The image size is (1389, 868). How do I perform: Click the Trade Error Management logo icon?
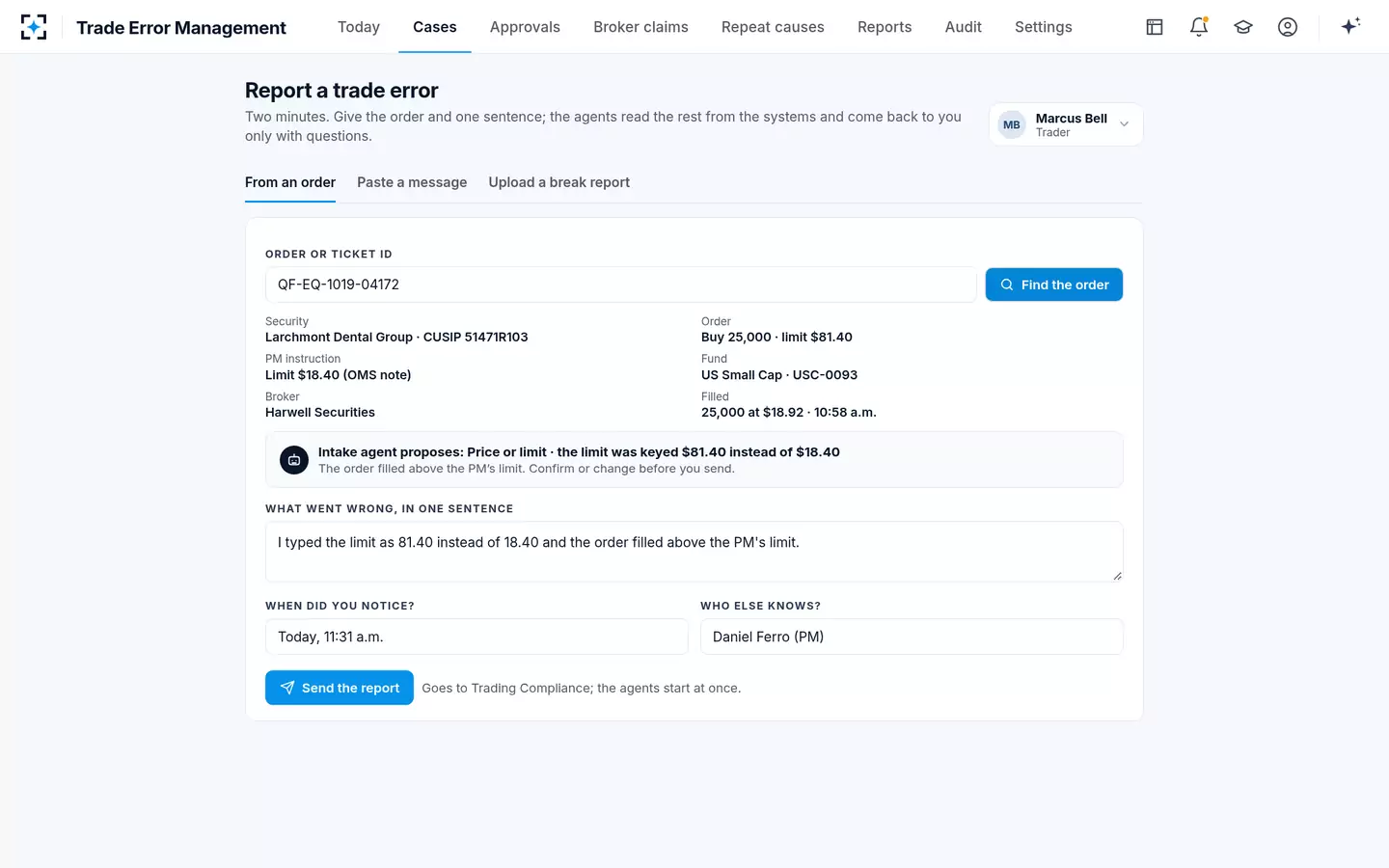pos(34,27)
